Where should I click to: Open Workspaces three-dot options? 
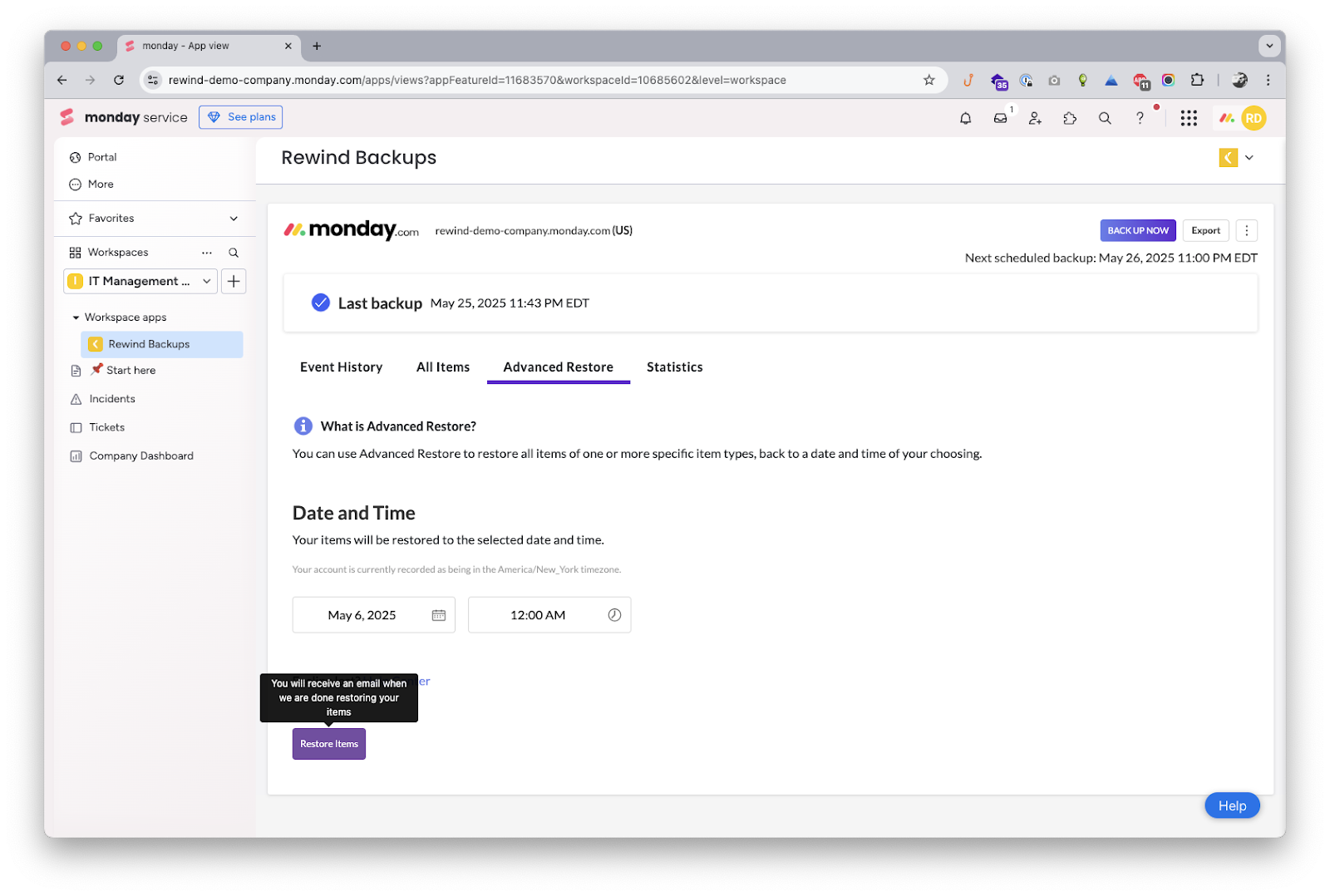(207, 253)
